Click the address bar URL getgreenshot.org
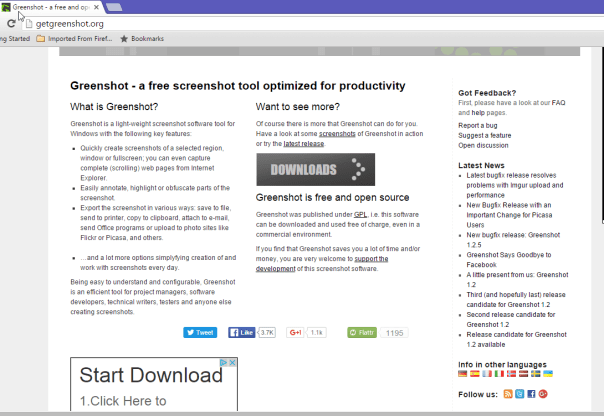Screen dimensions: 604x416 [x=70, y=24]
